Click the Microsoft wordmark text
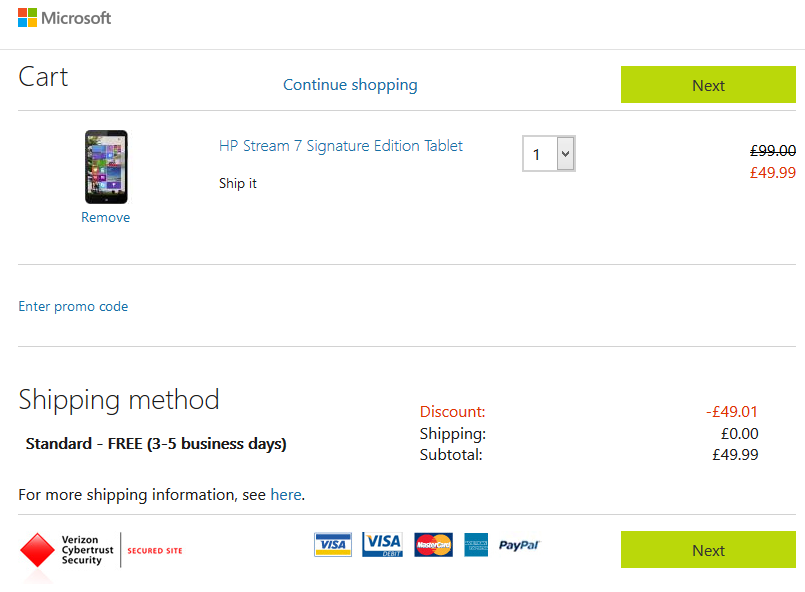The image size is (805, 592). (x=76, y=18)
